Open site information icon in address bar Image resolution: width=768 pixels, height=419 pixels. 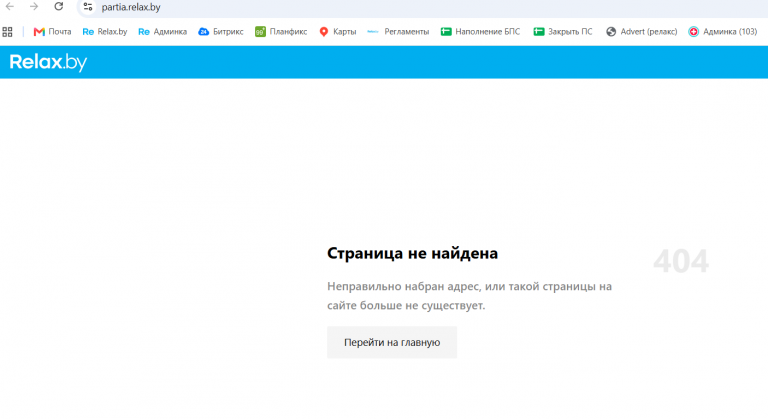click(x=88, y=7)
